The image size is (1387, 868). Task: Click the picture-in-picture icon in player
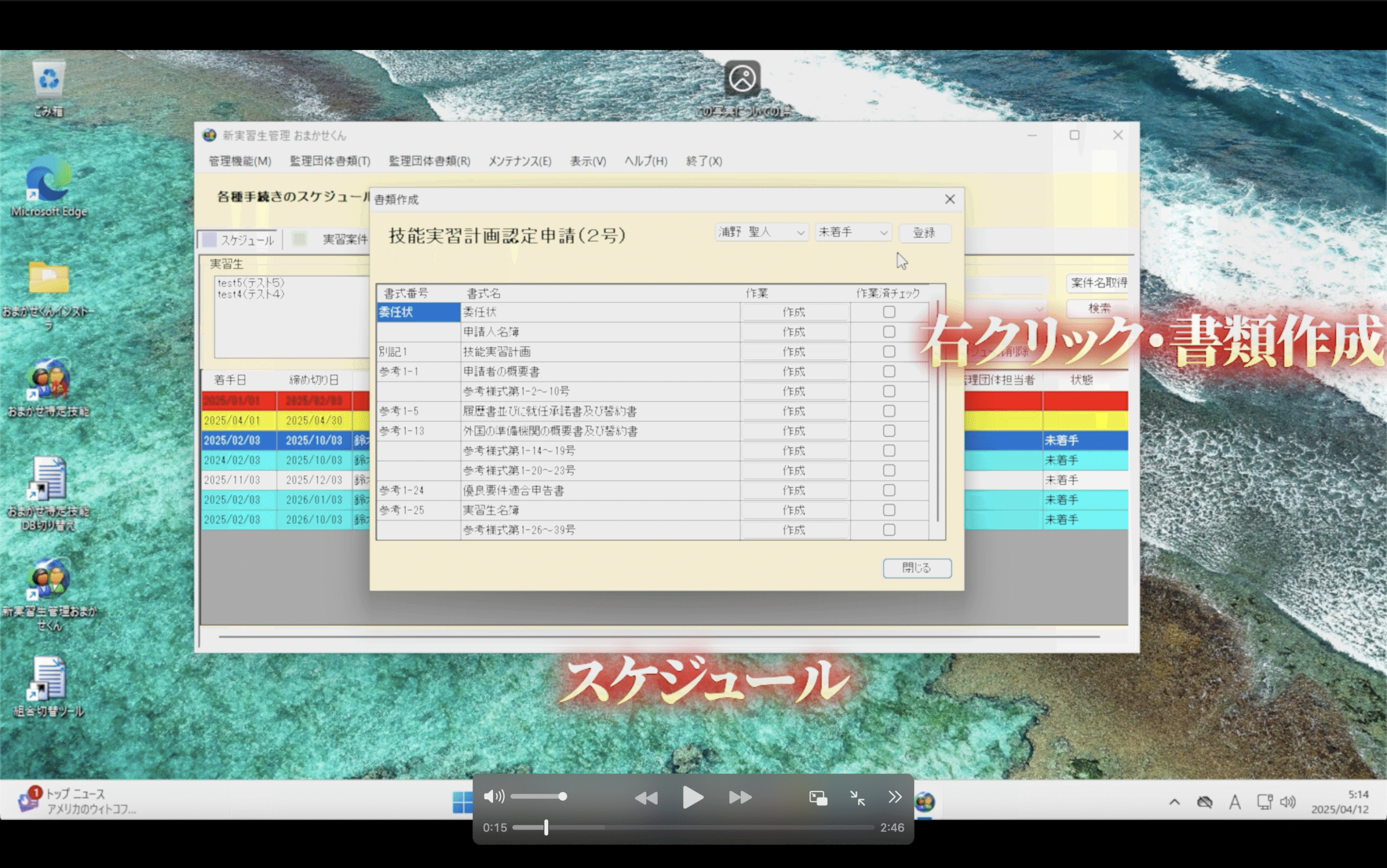pos(818,798)
